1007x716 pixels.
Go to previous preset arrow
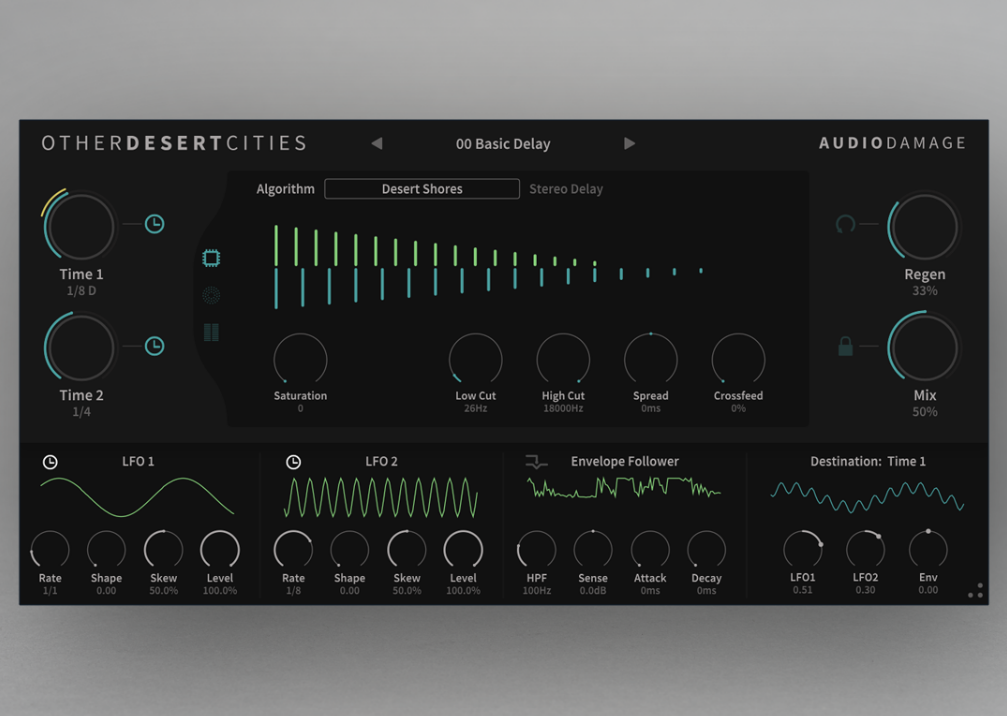(x=377, y=143)
